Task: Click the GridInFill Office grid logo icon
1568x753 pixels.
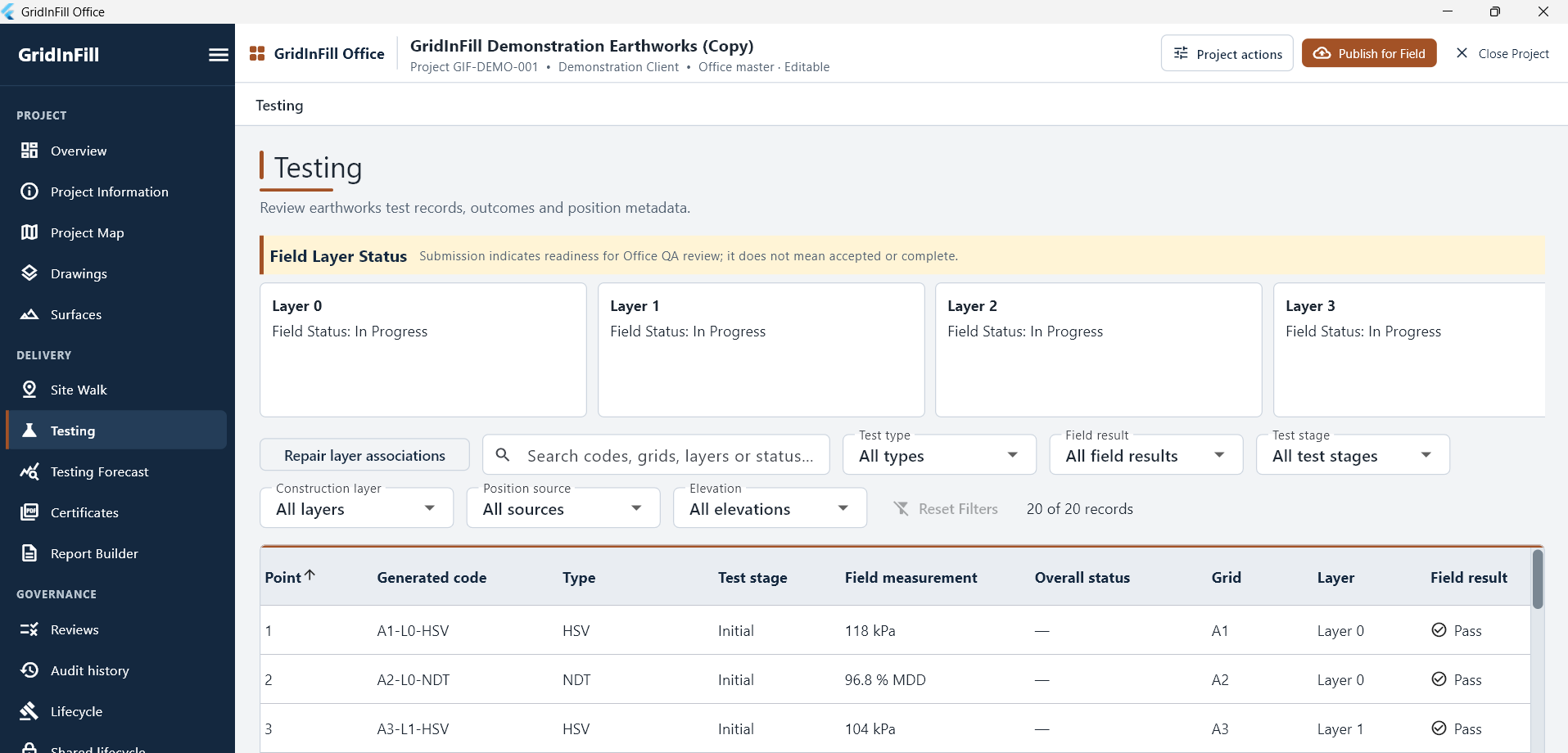Action: 257,53
